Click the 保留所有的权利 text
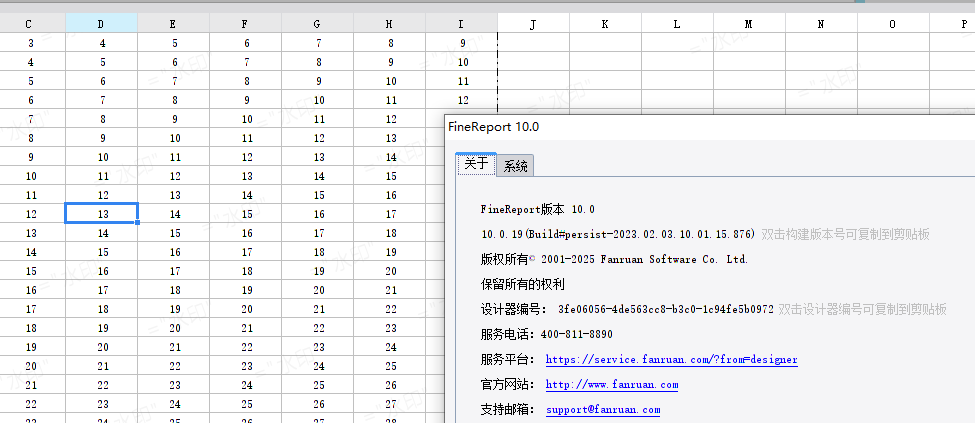This screenshot has height=423, width=975. coord(522,284)
